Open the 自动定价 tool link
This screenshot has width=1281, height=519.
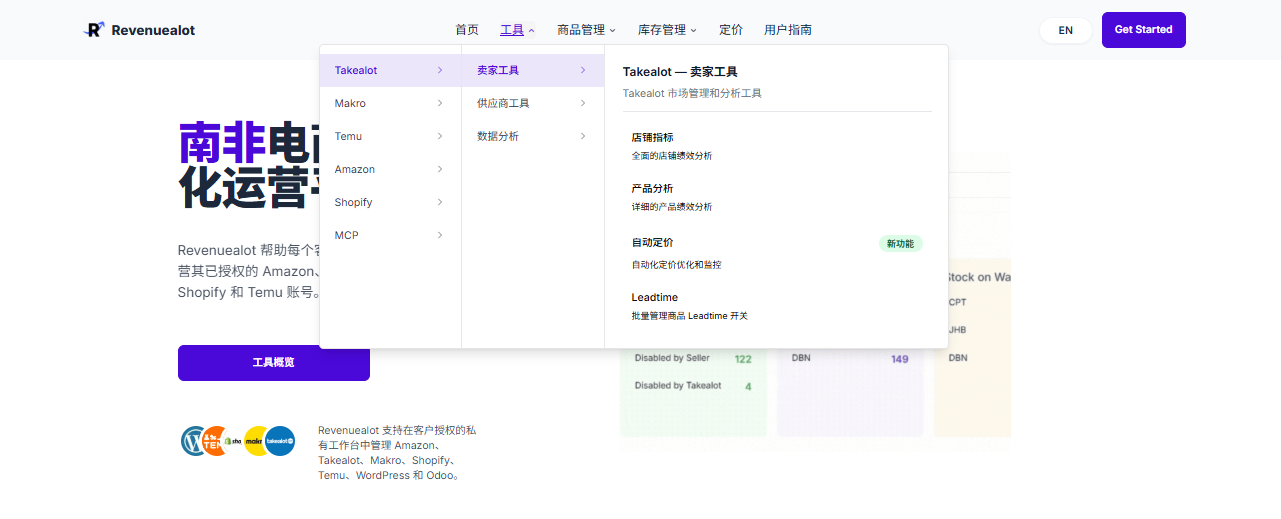point(775,253)
